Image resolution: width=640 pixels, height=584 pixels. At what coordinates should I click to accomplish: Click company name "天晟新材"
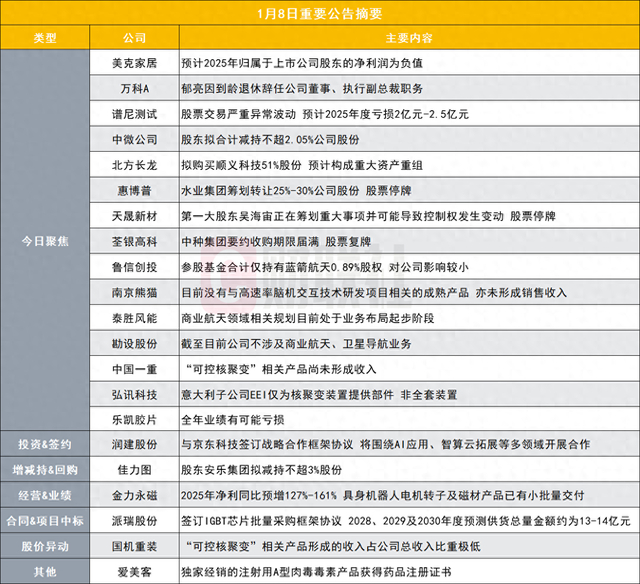click(x=134, y=216)
